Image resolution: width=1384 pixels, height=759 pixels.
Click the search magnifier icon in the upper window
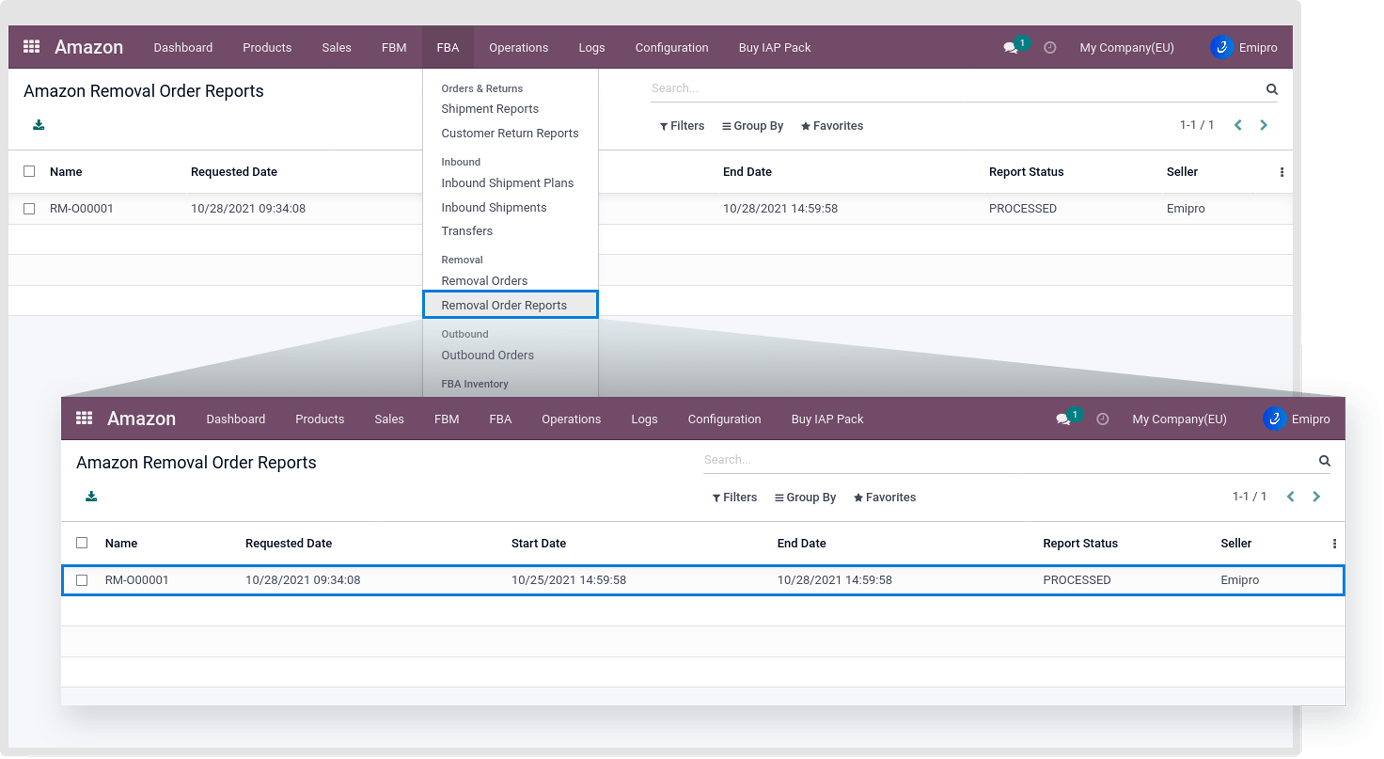click(1272, 89)
